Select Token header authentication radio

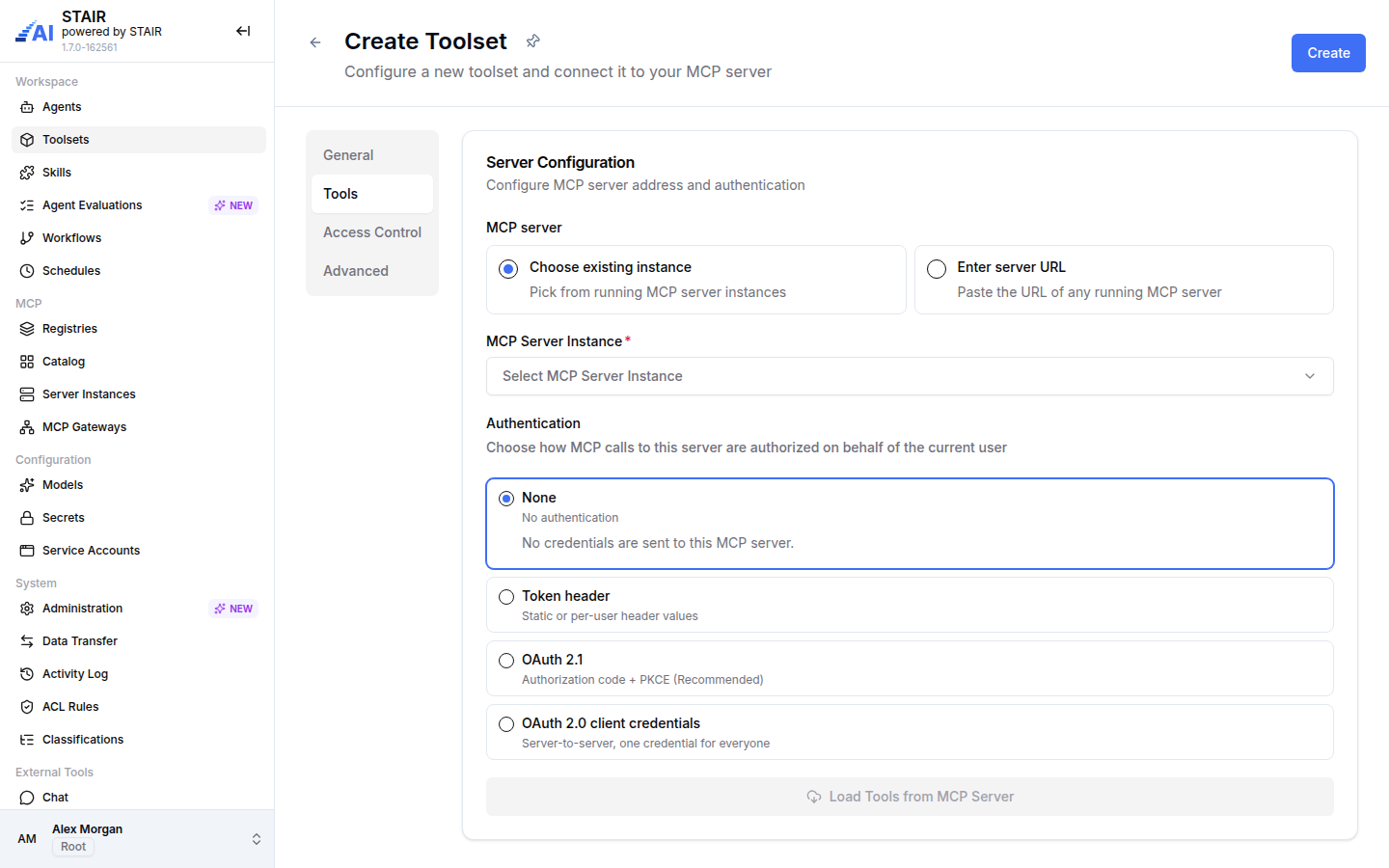pyautogui.click(x=506, y=597)
